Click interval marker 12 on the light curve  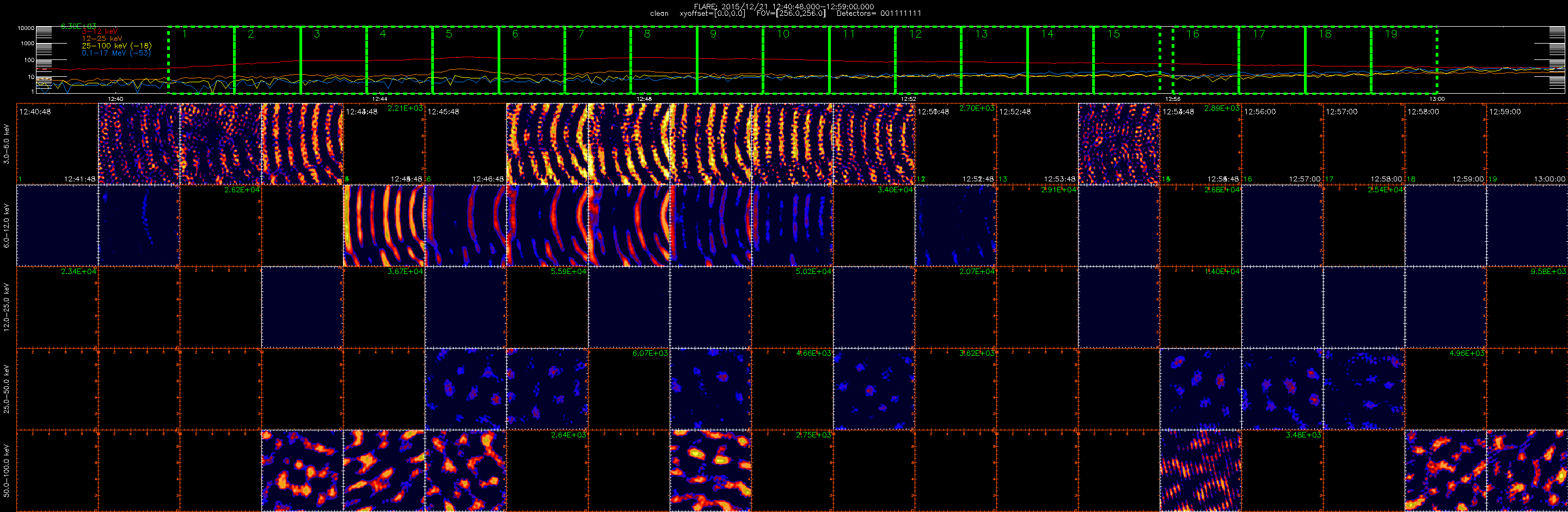coord(915,34)
